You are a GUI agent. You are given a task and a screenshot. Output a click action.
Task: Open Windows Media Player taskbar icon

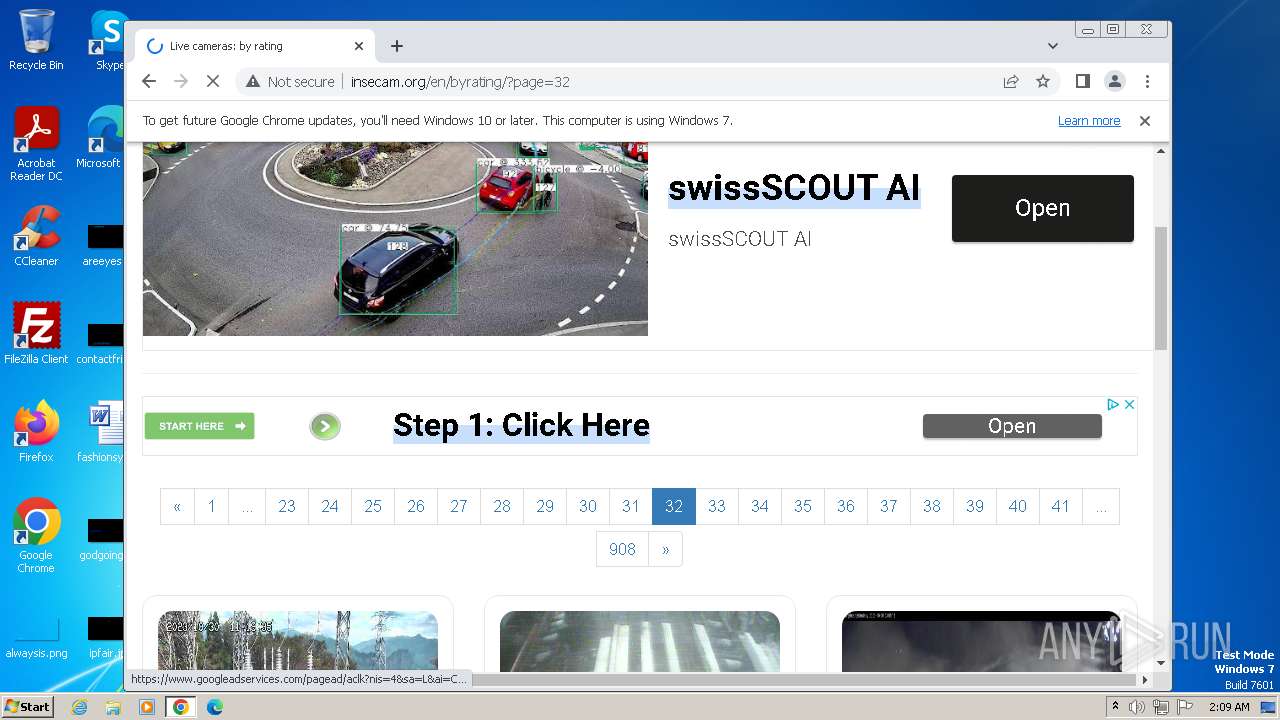click(147, 707)
